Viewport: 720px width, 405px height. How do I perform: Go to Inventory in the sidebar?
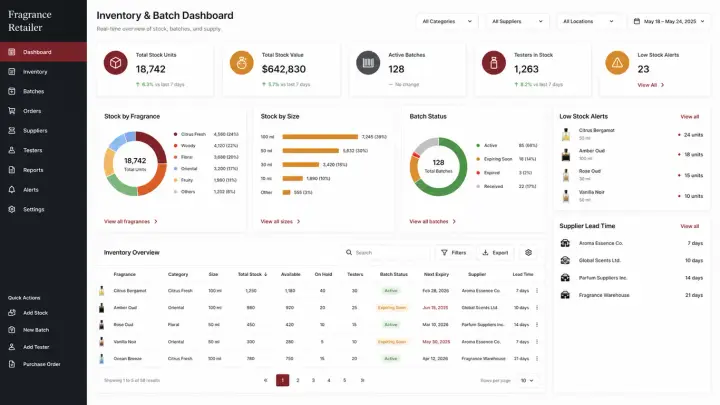coord(43,72)
